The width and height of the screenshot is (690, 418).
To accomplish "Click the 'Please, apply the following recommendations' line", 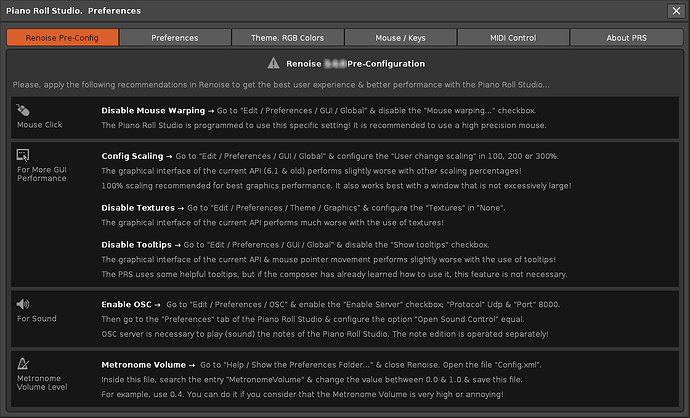I will coord(281,84).
